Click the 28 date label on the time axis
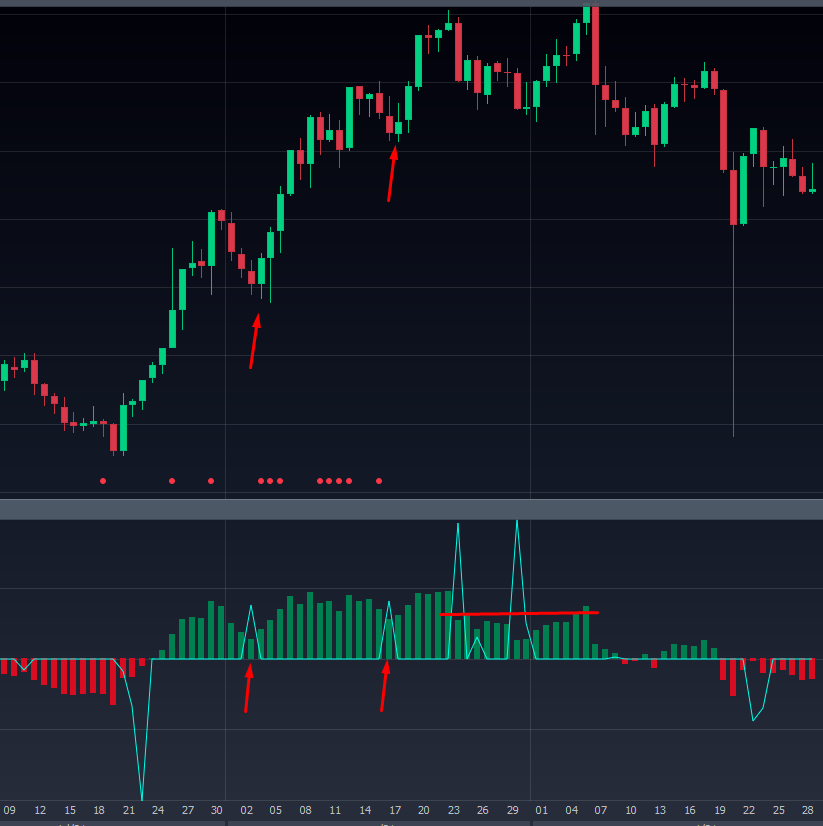 [x=809, y=810]
